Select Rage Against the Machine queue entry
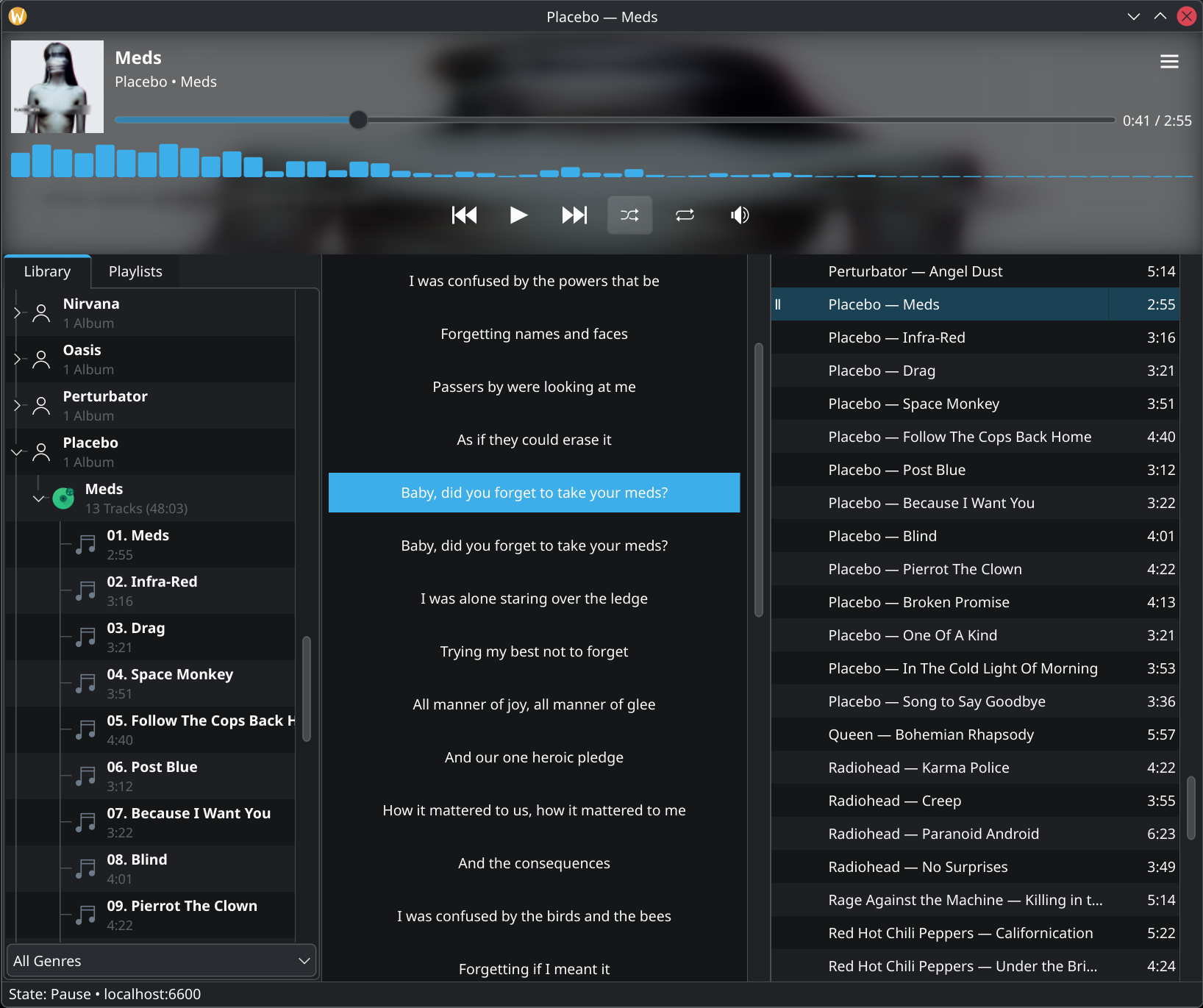Screen dimensions: 1203x1008 point(976,900)
